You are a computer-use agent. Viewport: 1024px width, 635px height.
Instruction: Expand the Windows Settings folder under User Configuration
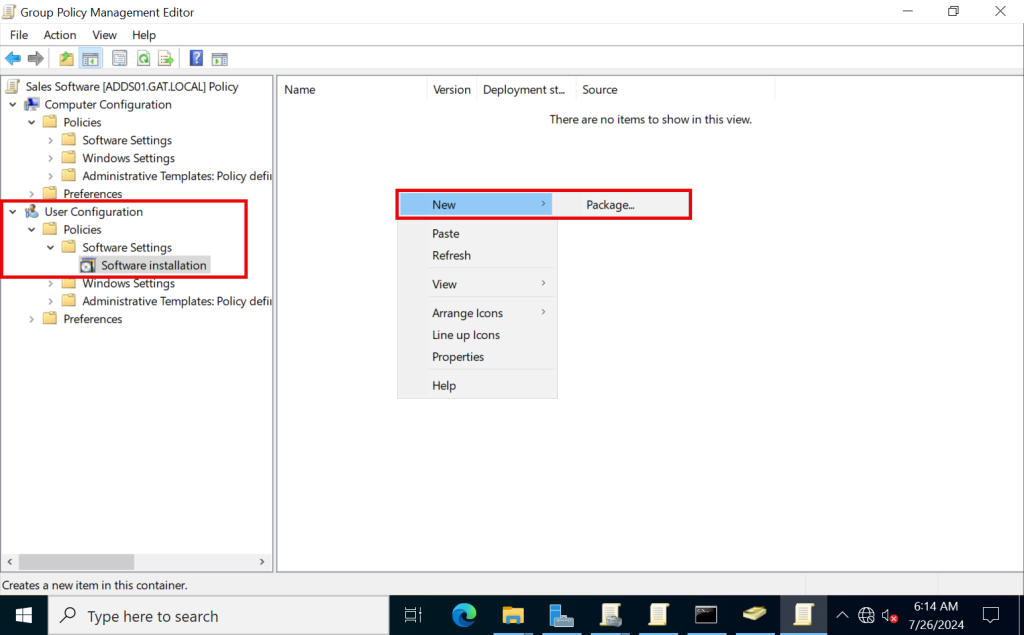point(50,283)
